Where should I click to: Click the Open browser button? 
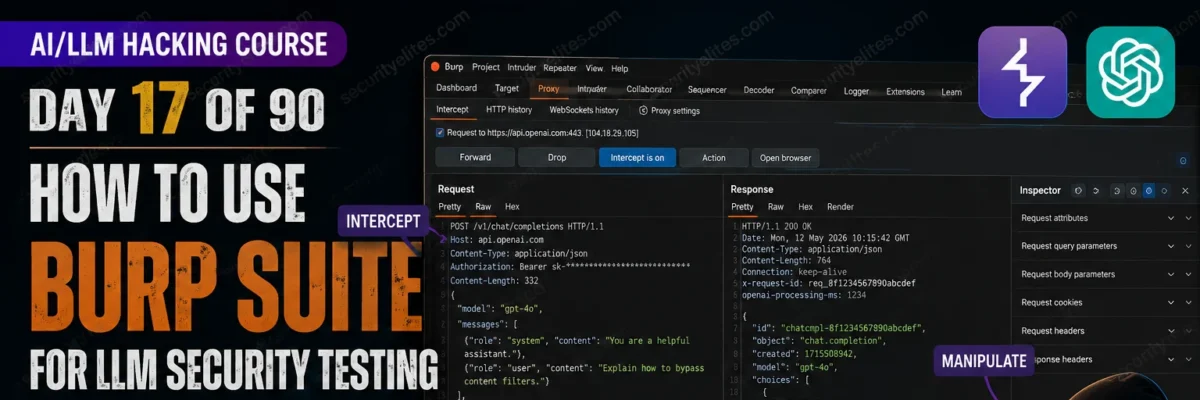pos(785,157)
